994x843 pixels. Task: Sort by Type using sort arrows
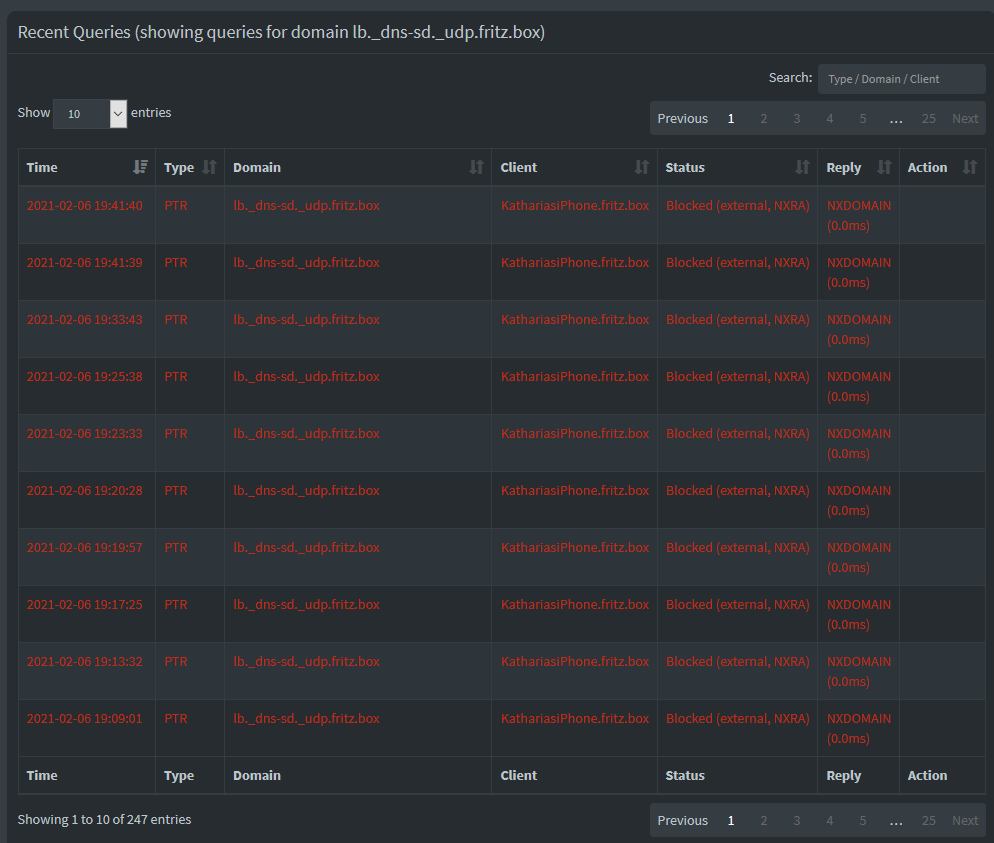click(209, 167)
